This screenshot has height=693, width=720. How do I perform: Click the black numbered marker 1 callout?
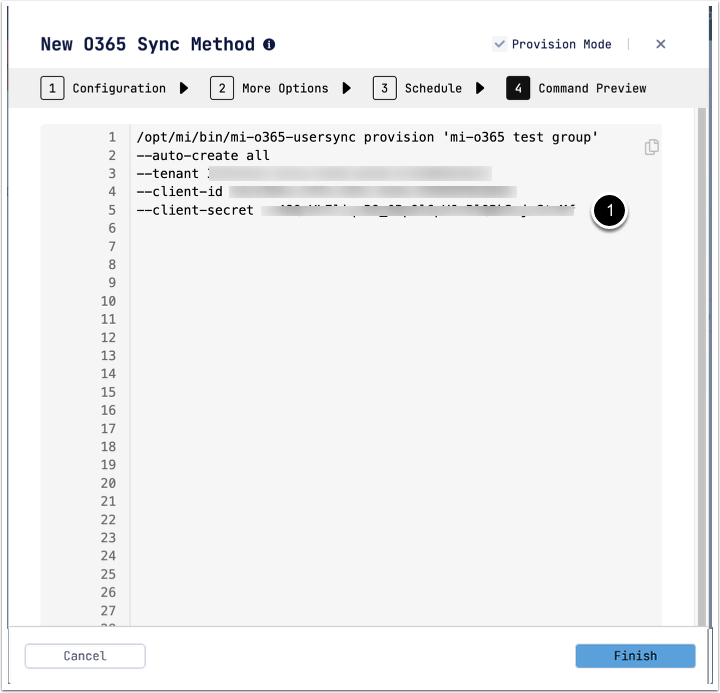610,211
